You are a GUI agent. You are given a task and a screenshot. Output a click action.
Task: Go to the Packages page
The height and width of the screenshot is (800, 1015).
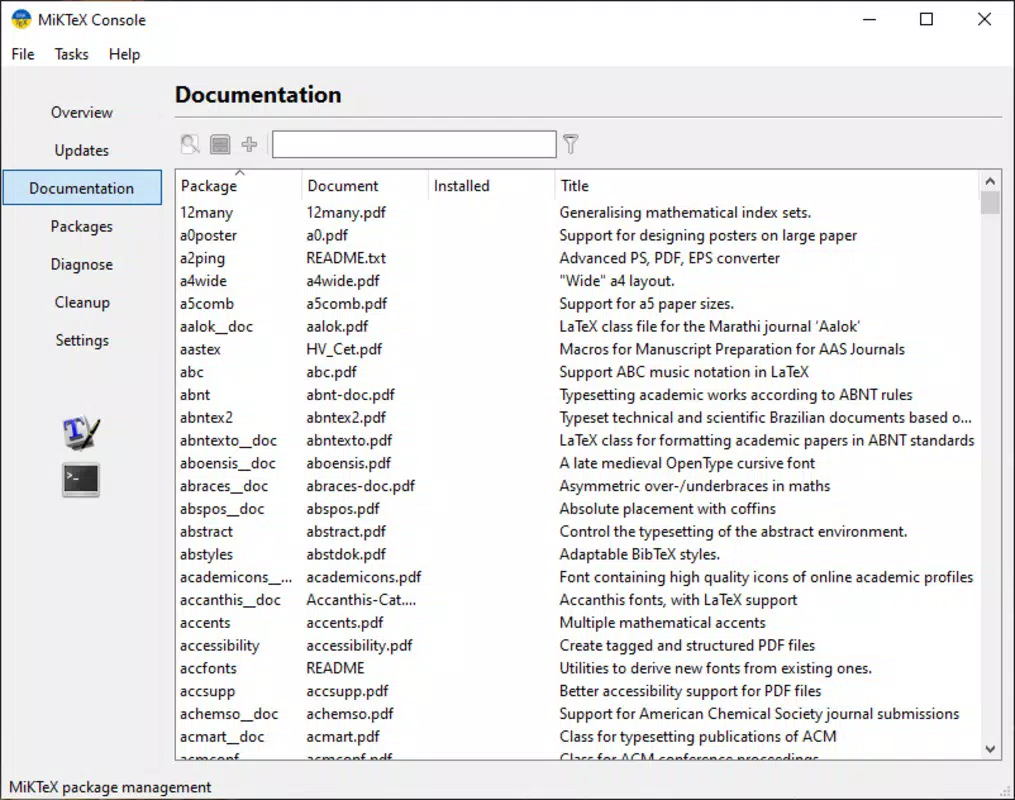point(82,227)
